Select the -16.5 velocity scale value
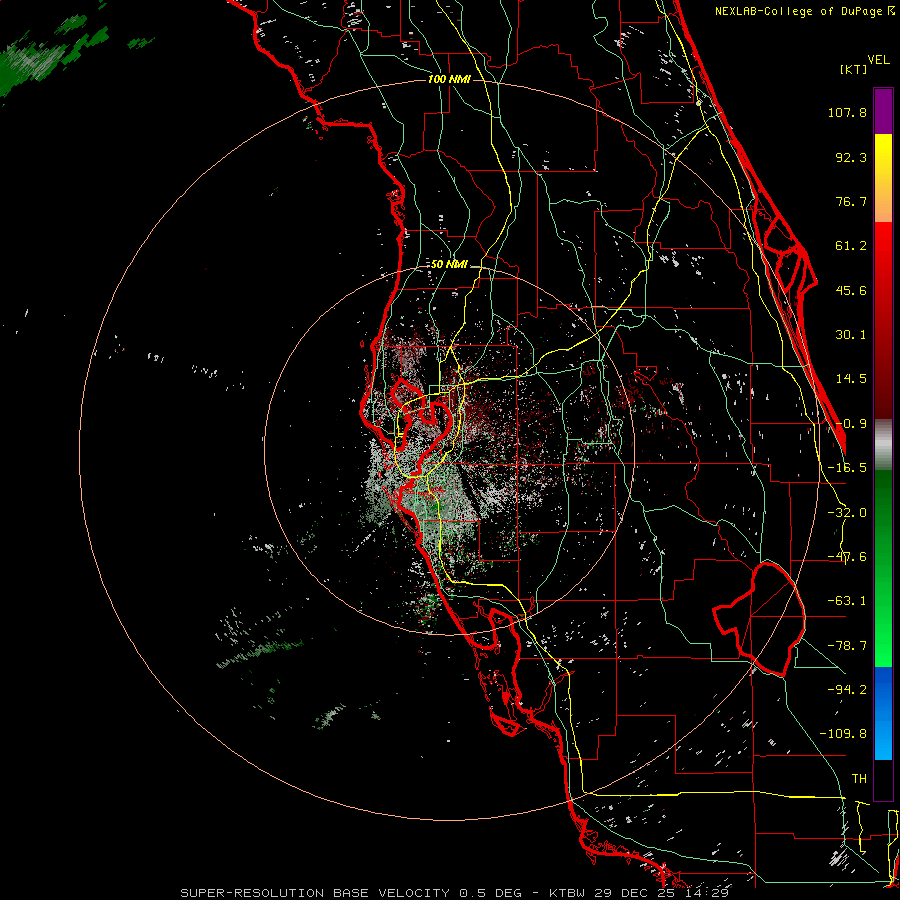Screen dimensions: 900x900 847,468
